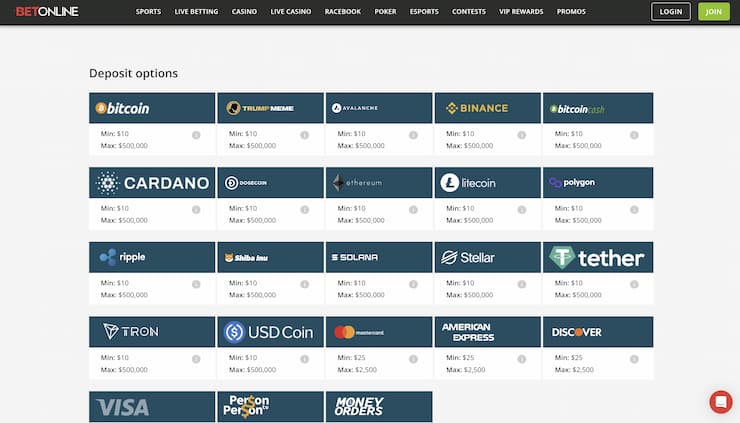Open USD Coin info icon
The image size is (740, 423).
click(305, 359)
